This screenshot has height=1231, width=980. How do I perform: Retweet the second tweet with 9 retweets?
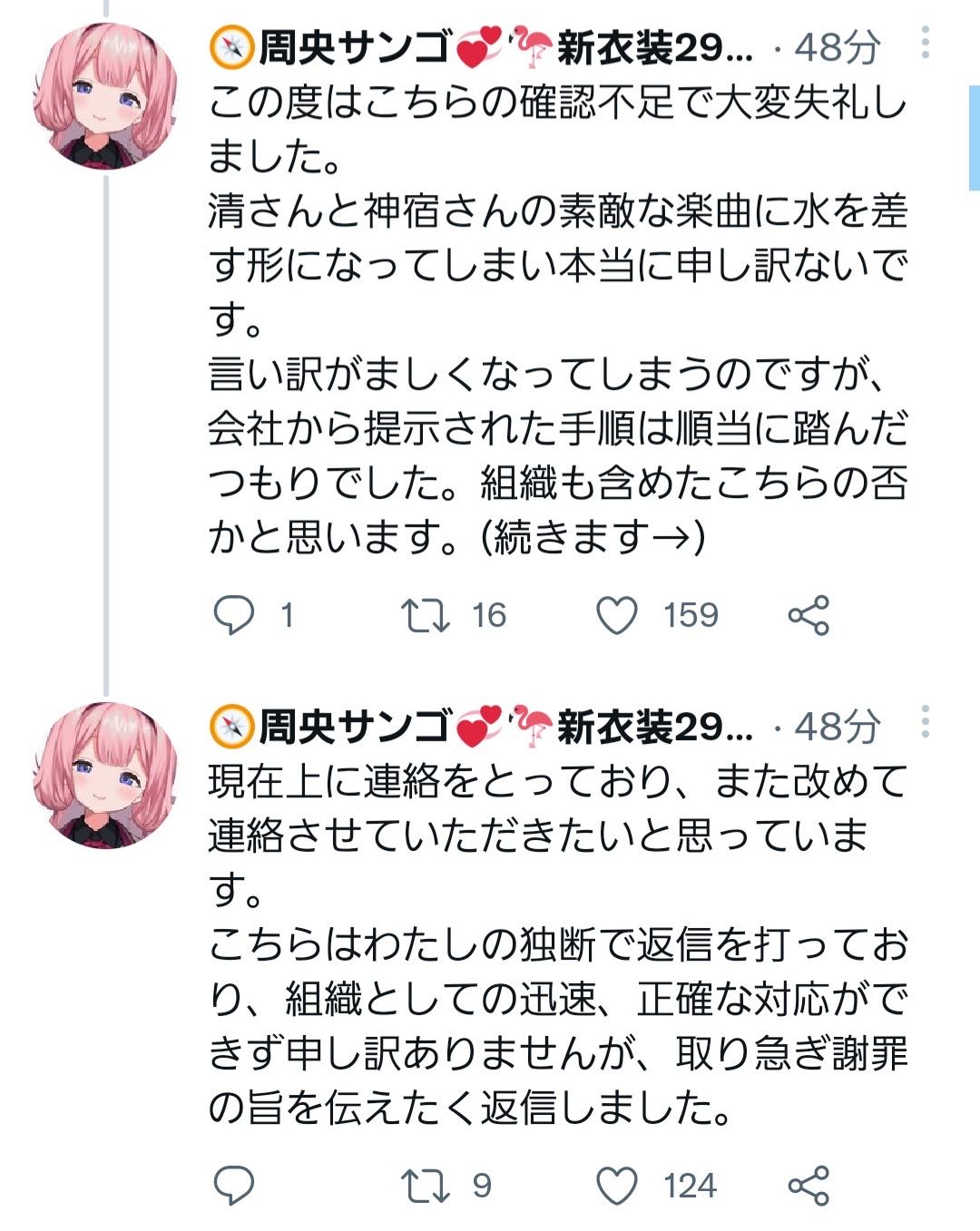[x=426, y=1186]
